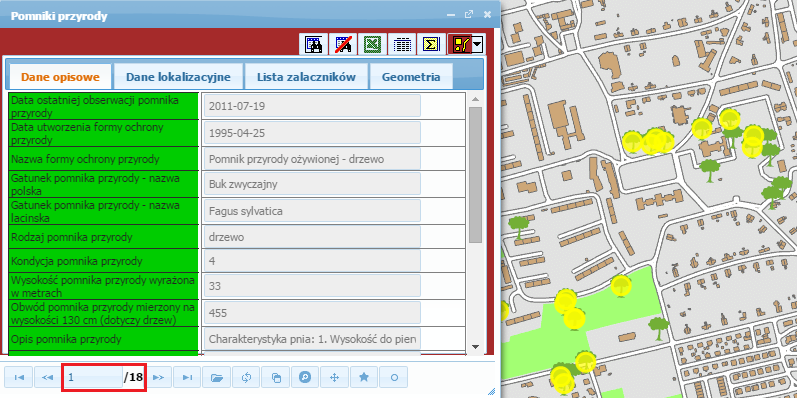Screen dimensions: 797x398
Task: Switch to the Geometria tab
Action: pos(411,77)
